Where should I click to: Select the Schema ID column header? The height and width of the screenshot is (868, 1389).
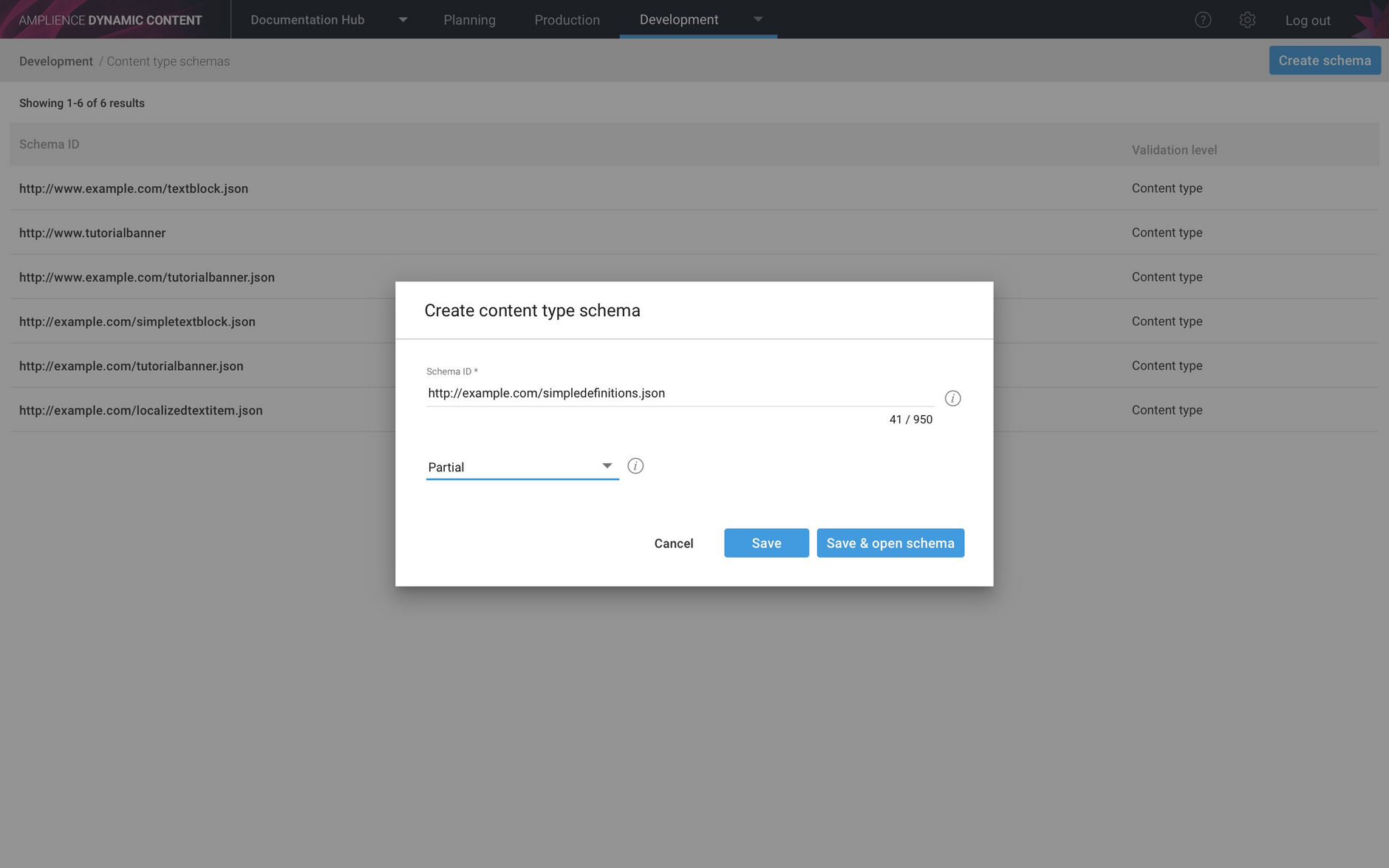[49, 144]
